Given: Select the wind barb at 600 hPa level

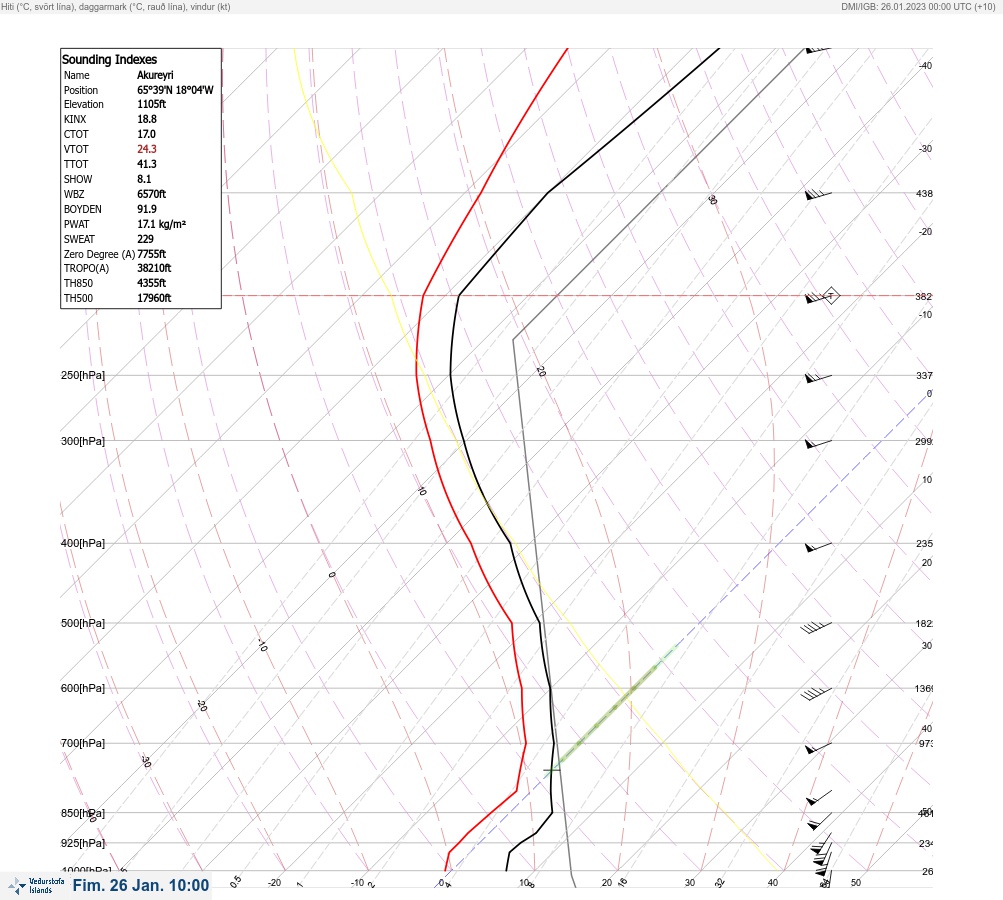Looking at the screenshot, I should point(816,693).
